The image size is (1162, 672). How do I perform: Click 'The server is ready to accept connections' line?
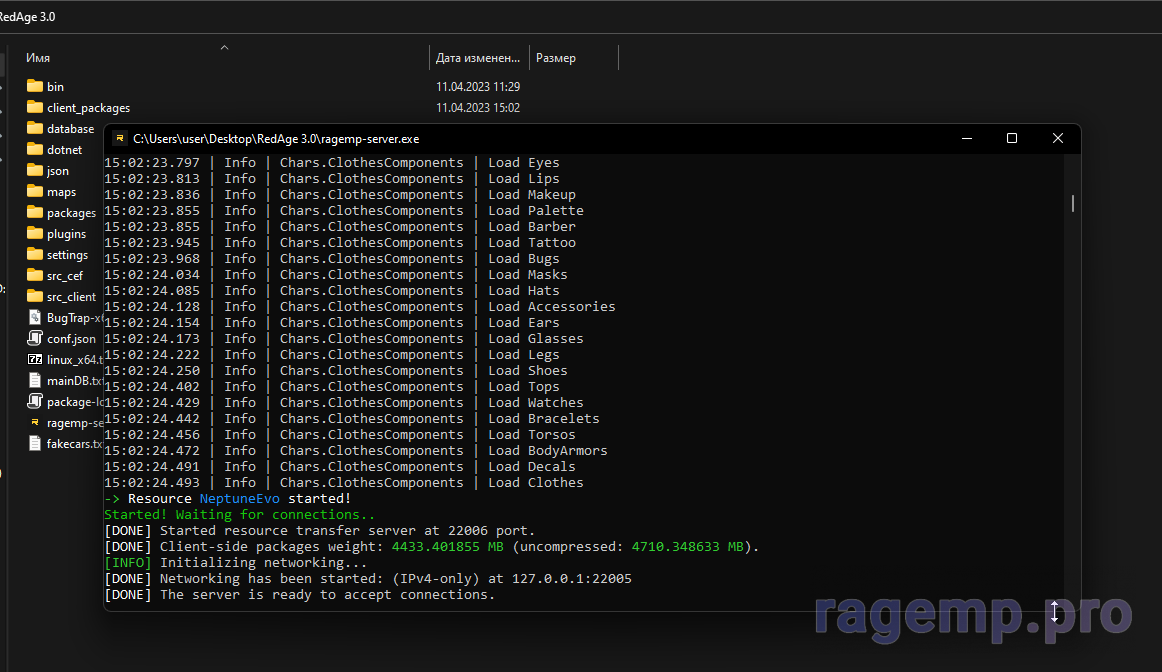[x=299, y=594]
